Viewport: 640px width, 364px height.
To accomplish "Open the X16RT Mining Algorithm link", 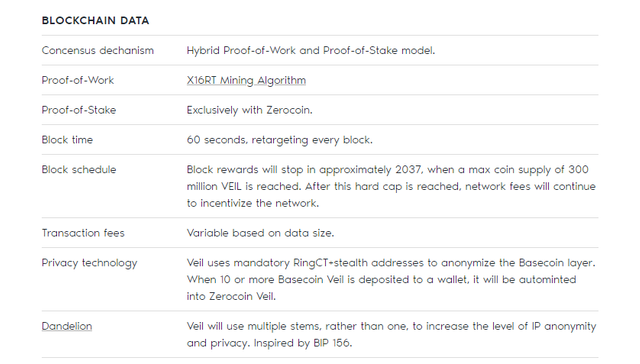I will coord(246,80).
